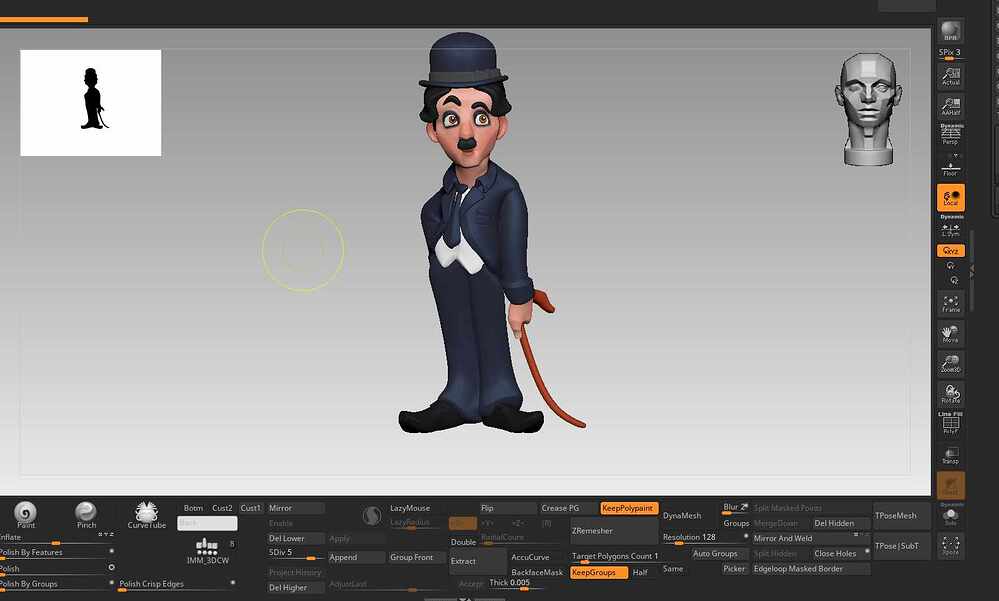Click the Ghost transparency icon
Screen dimensions: 999x601
[951, 486]
